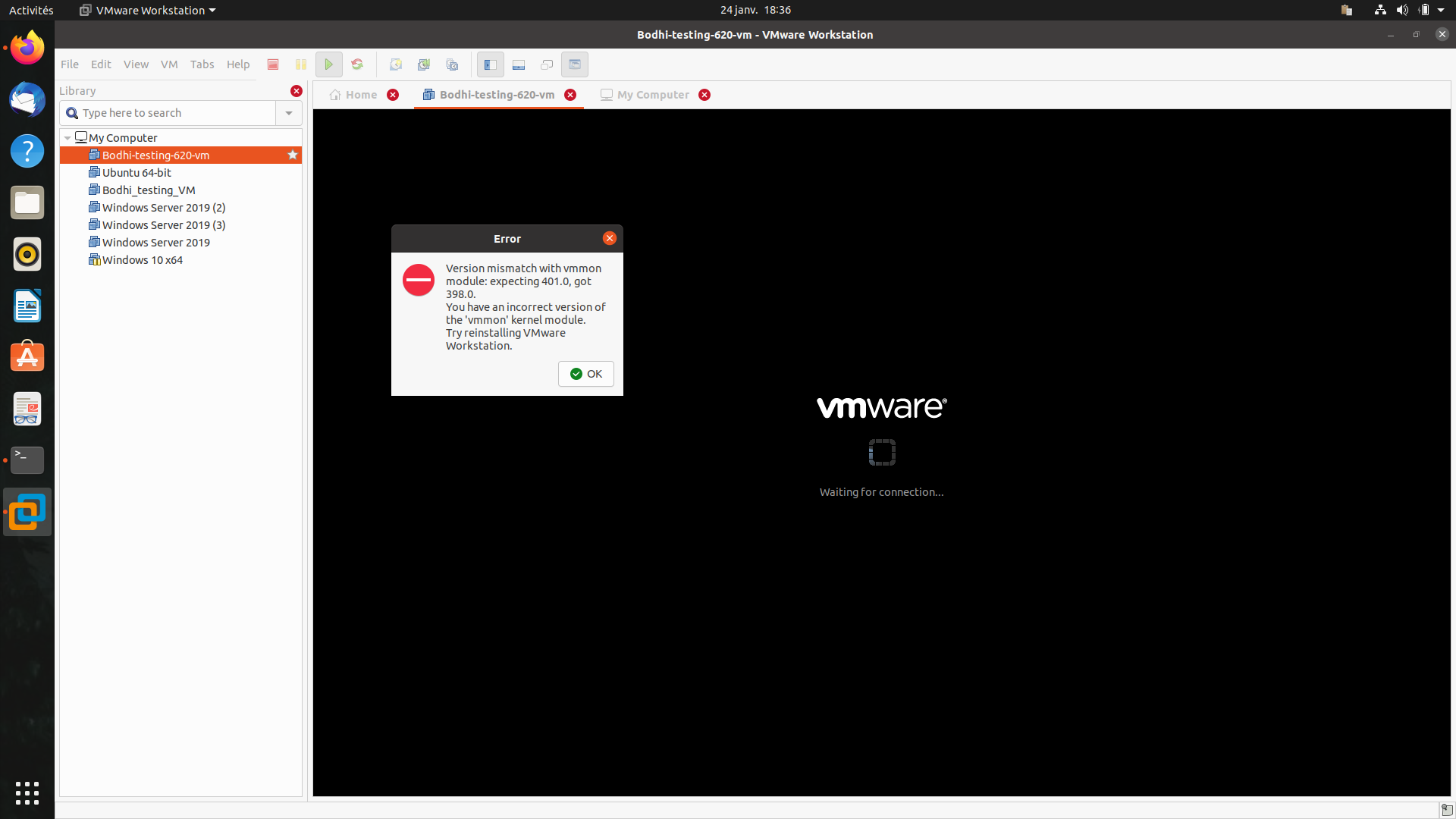
Task: Show Applications grid in the dock
Action: pyautogui.click(x=27, y=792)
